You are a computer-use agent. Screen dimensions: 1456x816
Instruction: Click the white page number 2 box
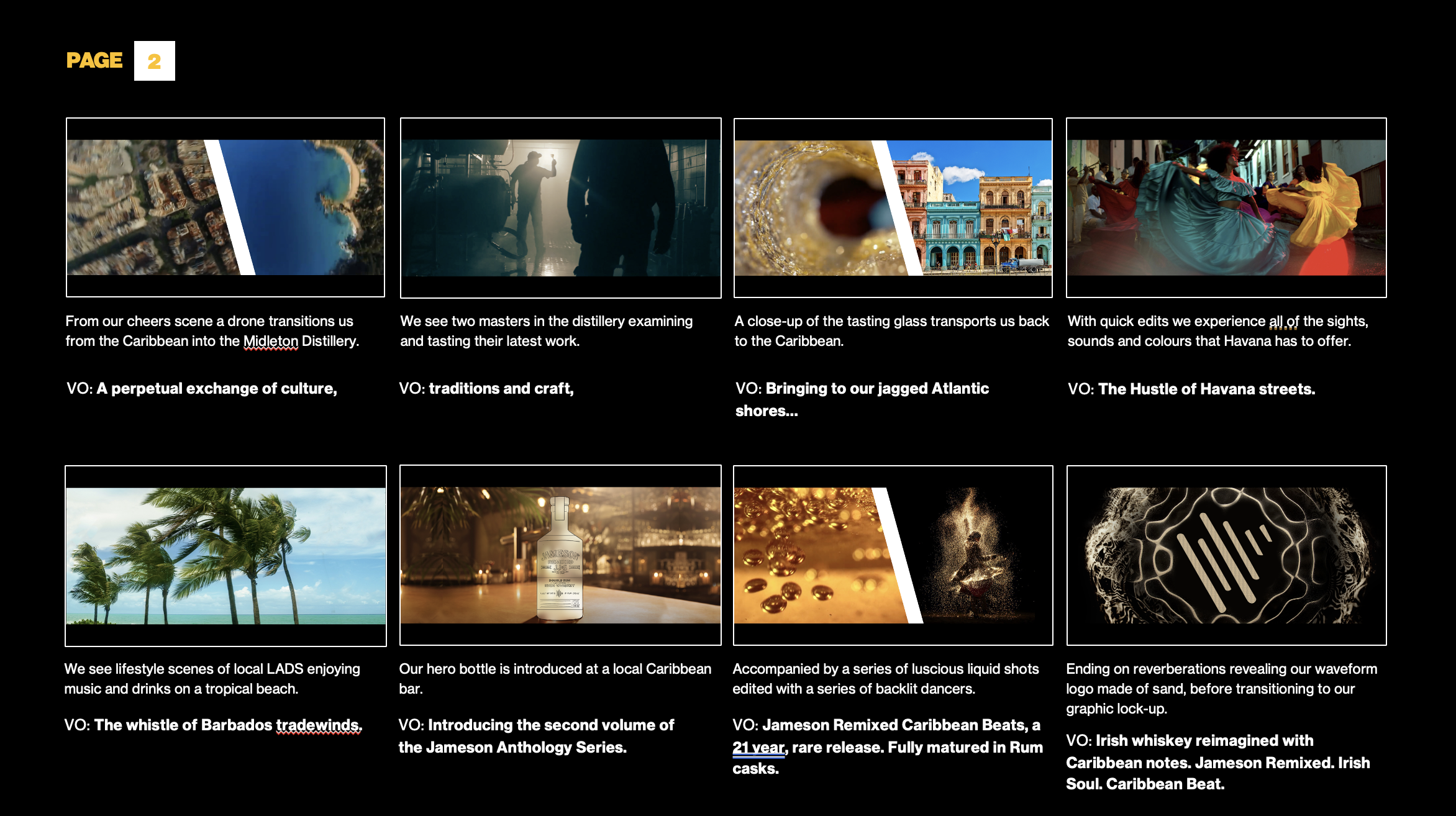pyautogui.click(x=155, y=61)
